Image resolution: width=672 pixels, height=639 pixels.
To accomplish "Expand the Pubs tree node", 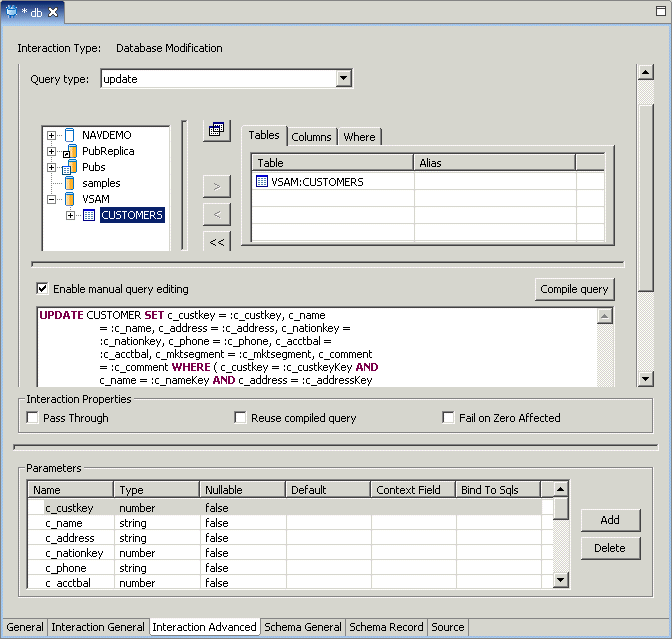I will [51, 167].
